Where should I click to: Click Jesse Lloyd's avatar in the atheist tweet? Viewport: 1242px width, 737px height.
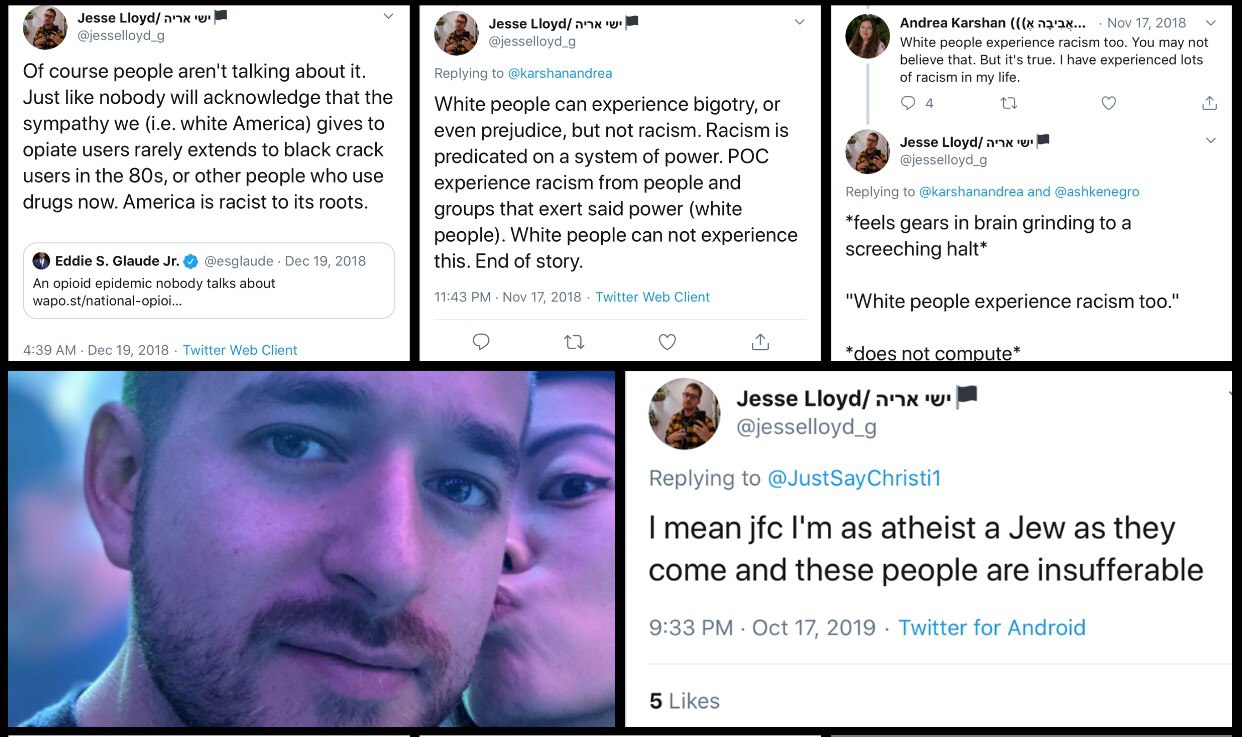pyautogui.click(x=684, y=413)
